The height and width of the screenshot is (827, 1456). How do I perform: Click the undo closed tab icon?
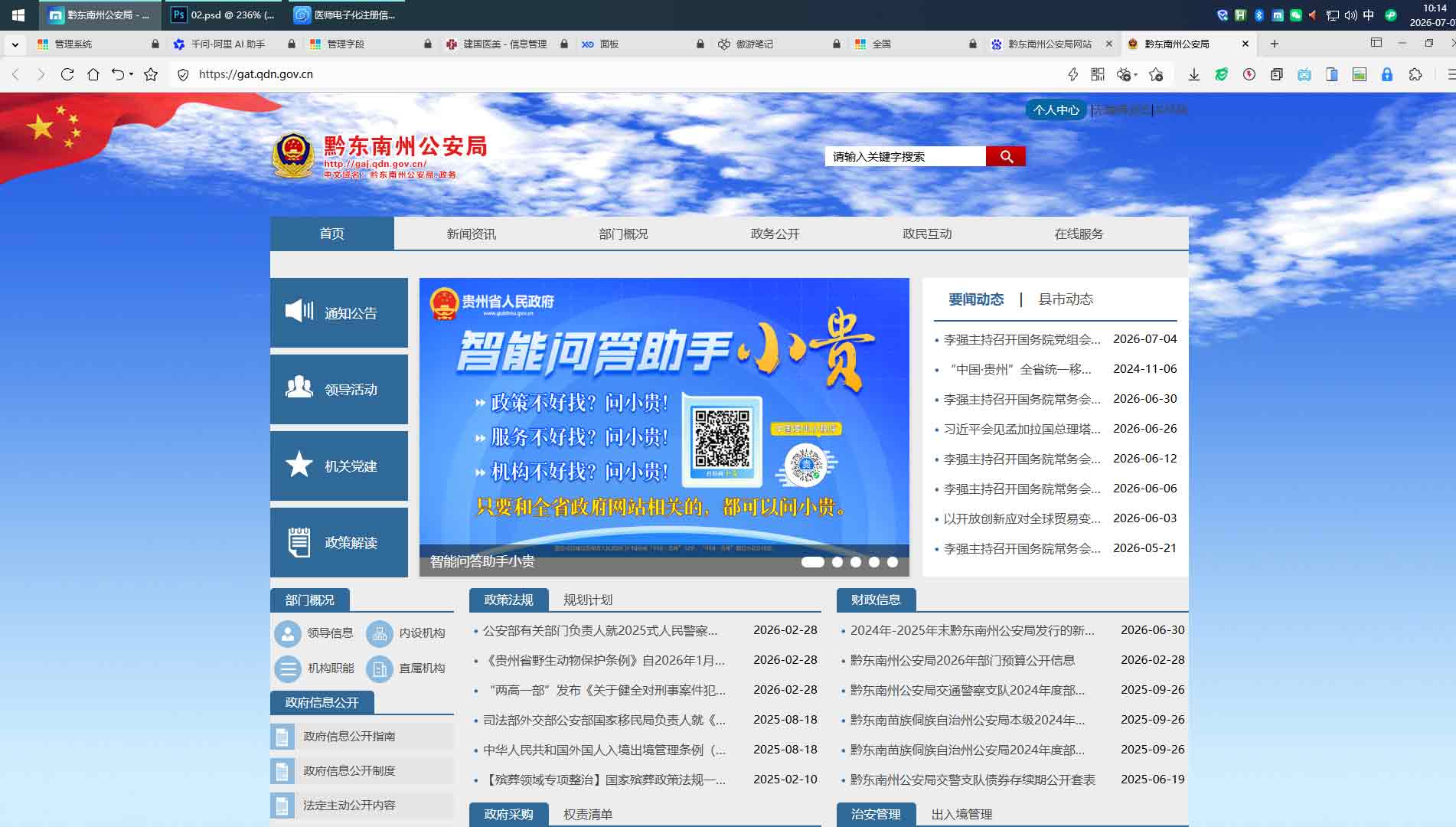(118, 74)
